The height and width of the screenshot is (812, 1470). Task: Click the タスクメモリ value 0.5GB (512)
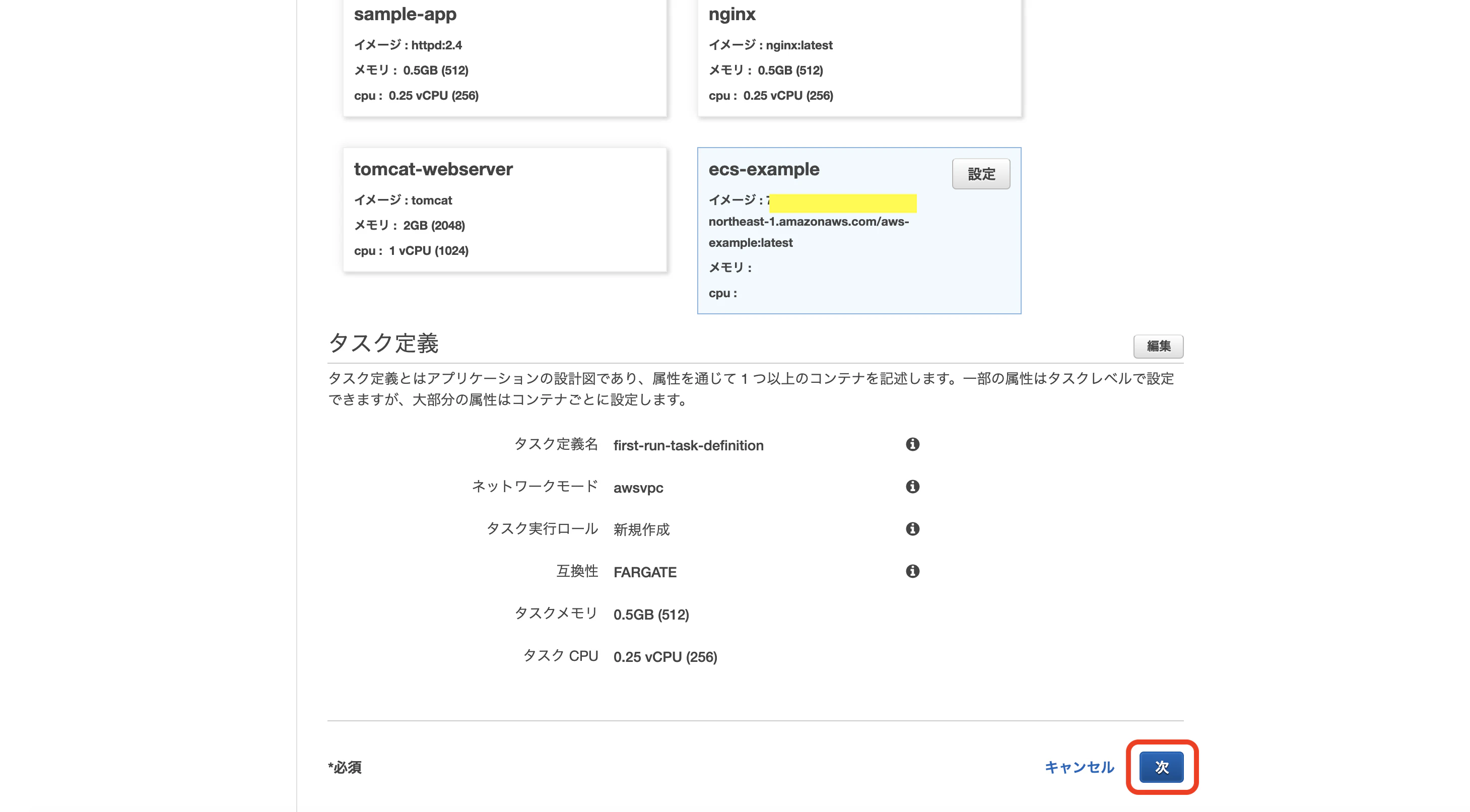coord(651,615)
